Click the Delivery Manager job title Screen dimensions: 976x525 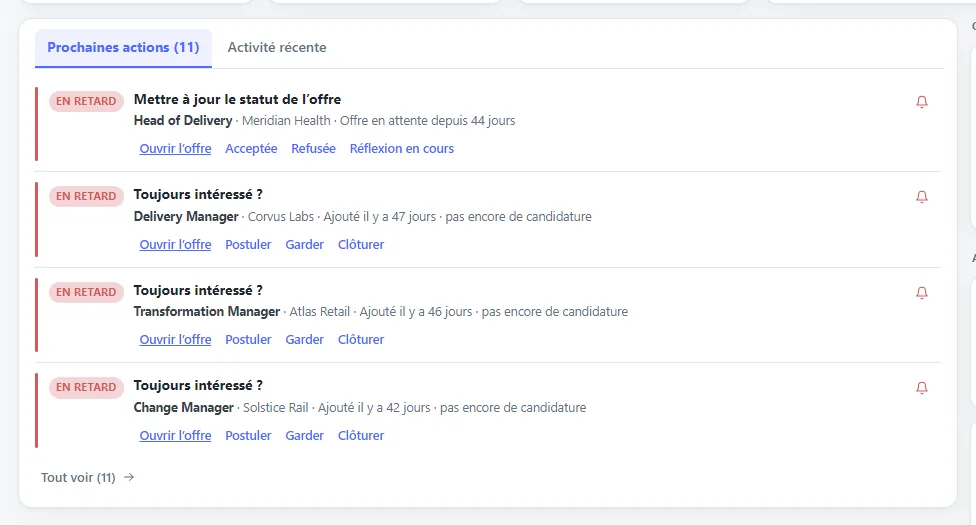point(186,217)
